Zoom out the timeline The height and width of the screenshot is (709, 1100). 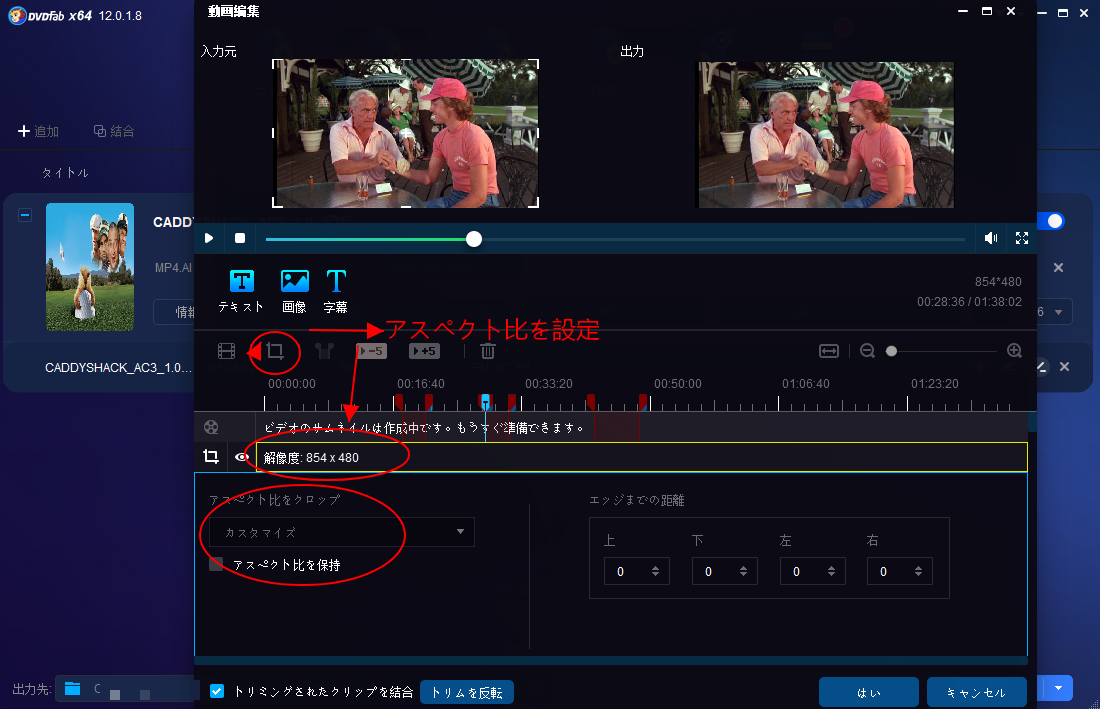[867, 351]
